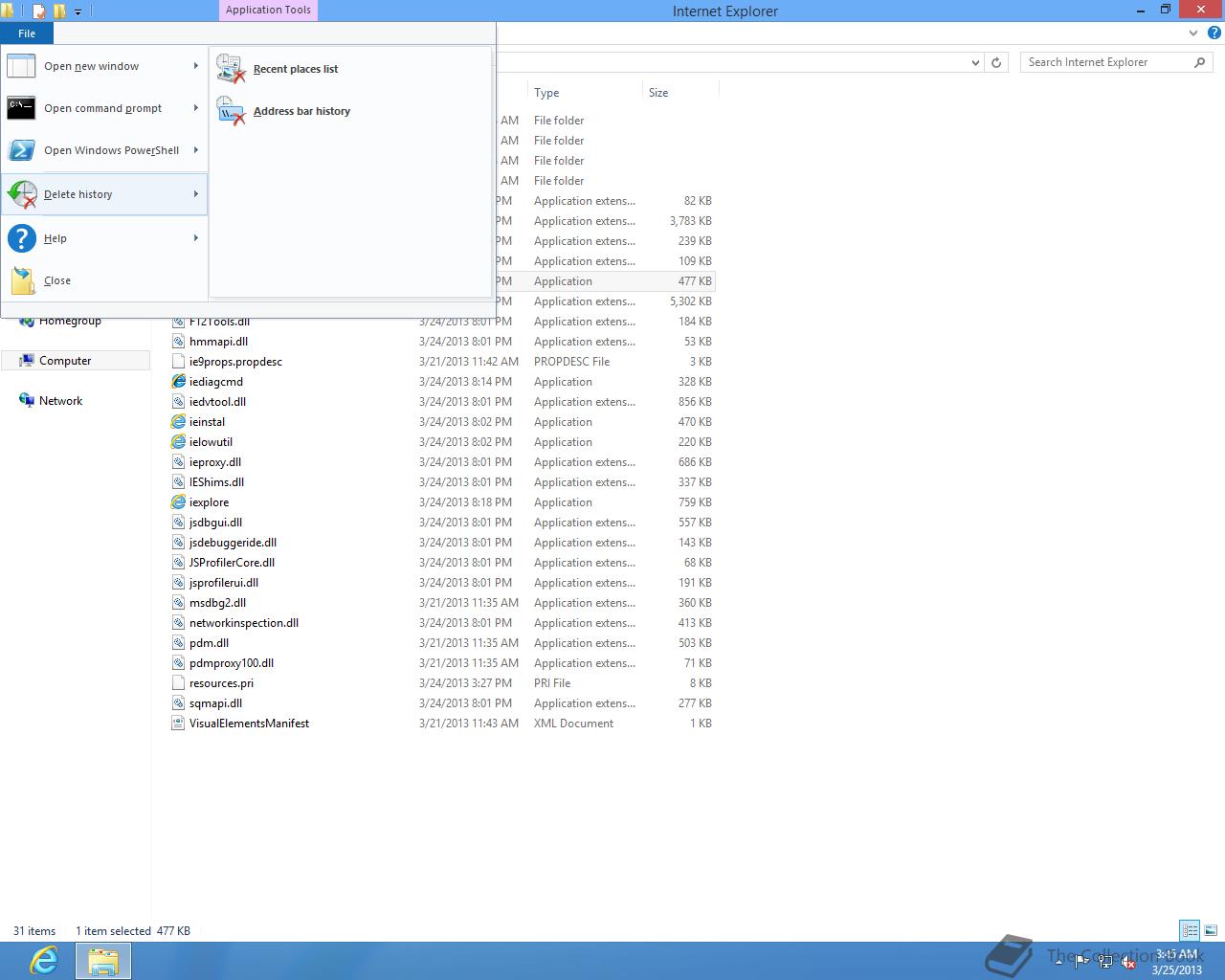The height and width of the screenshot is (980, 1225).
Task: Click the resources.pri file icon
Action: pos(178,683)
